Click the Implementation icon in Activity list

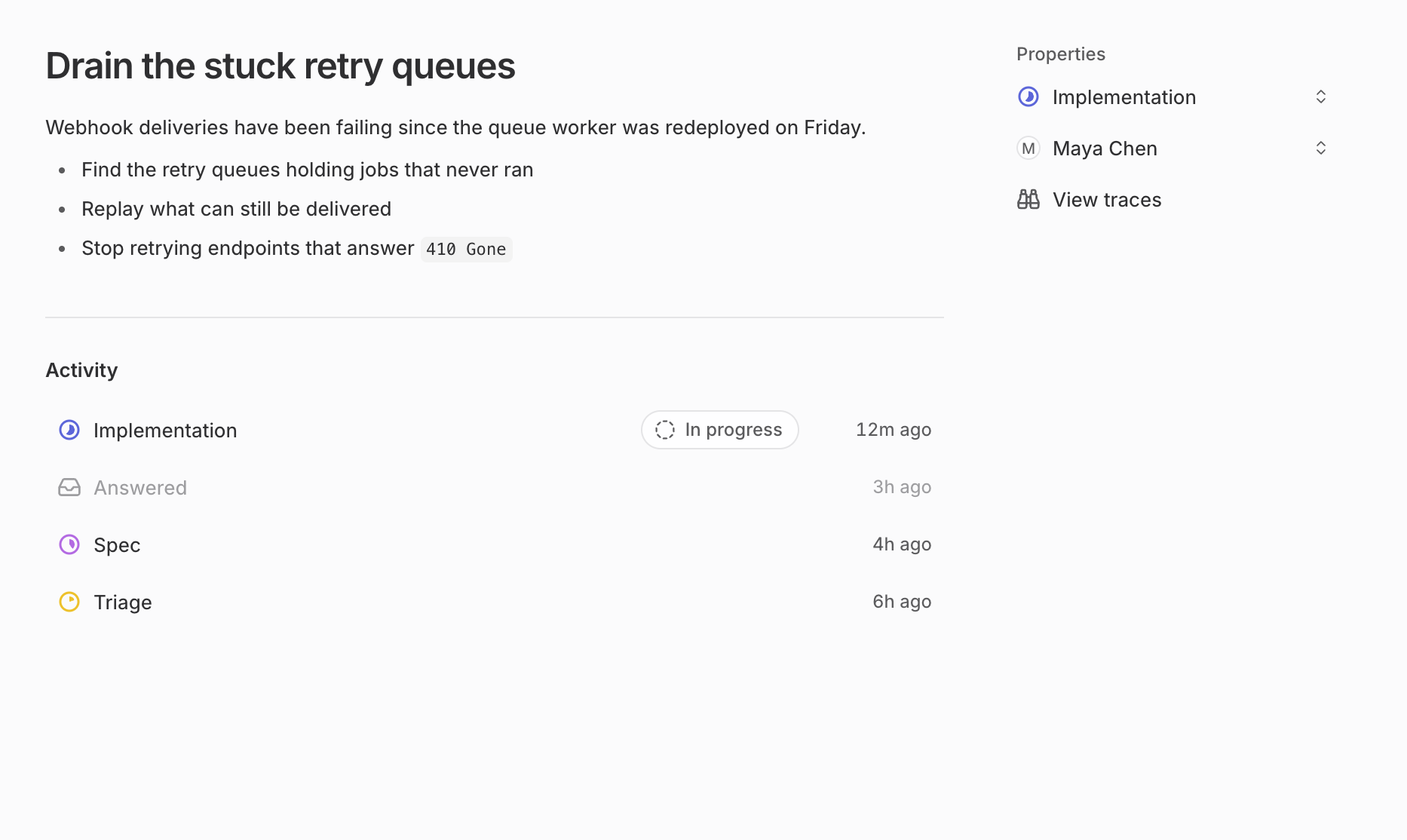pyautogui.click(x=69, y=430)
